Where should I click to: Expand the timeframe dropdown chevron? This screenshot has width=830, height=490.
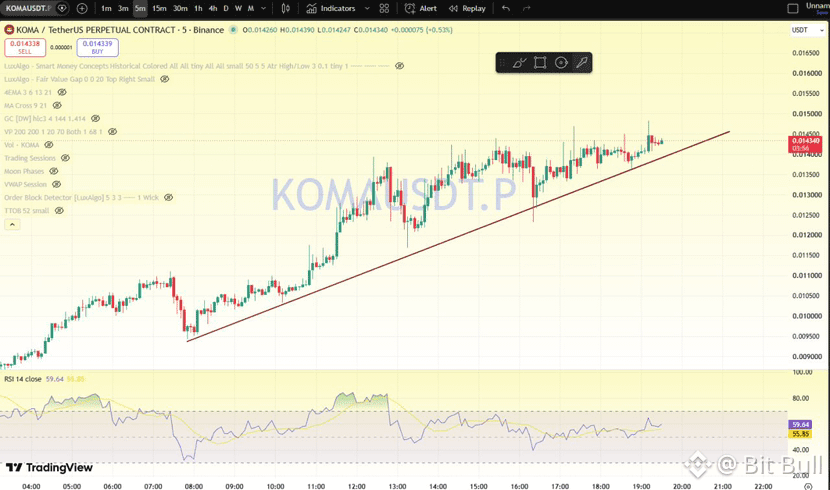264,8
